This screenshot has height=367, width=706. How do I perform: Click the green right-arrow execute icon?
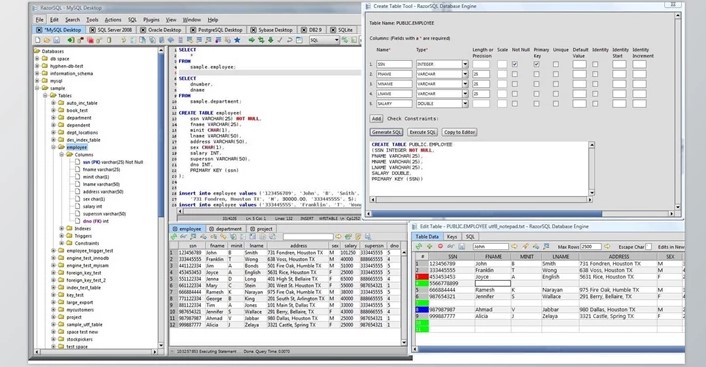tap(252, 40)
